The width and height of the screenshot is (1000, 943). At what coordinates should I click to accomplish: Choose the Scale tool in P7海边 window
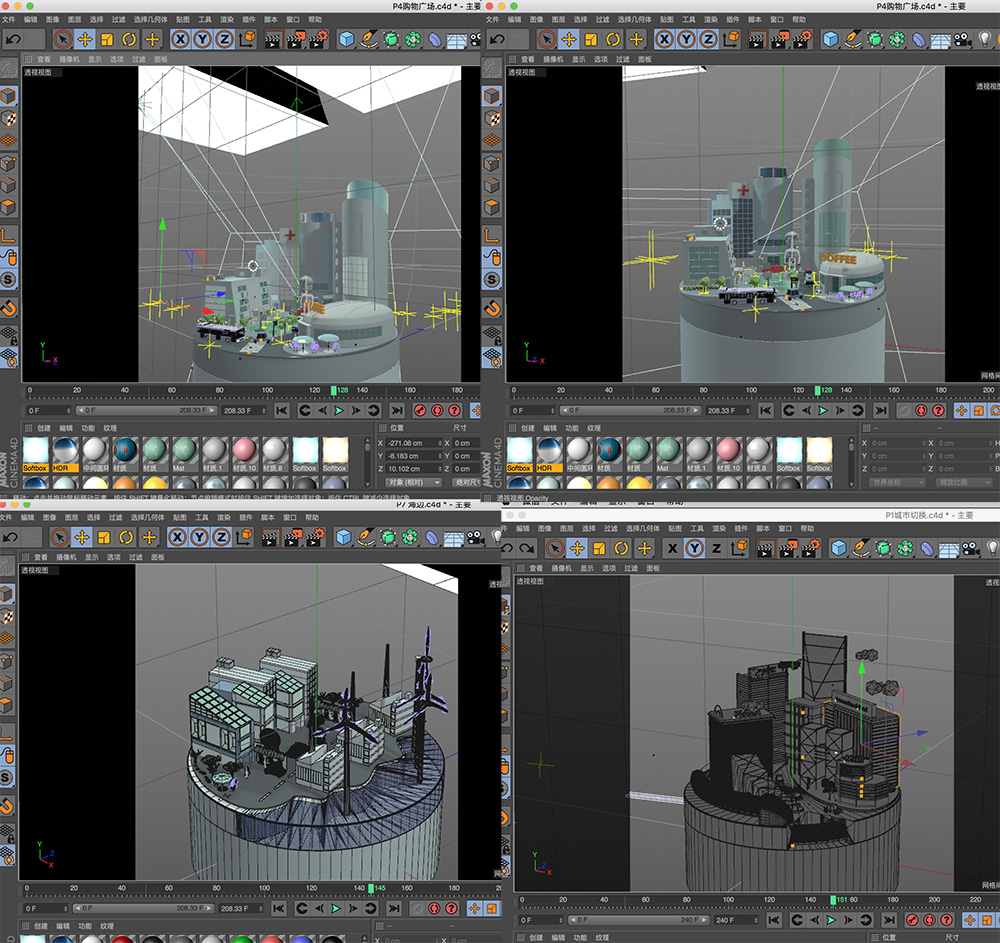(104, 537)
